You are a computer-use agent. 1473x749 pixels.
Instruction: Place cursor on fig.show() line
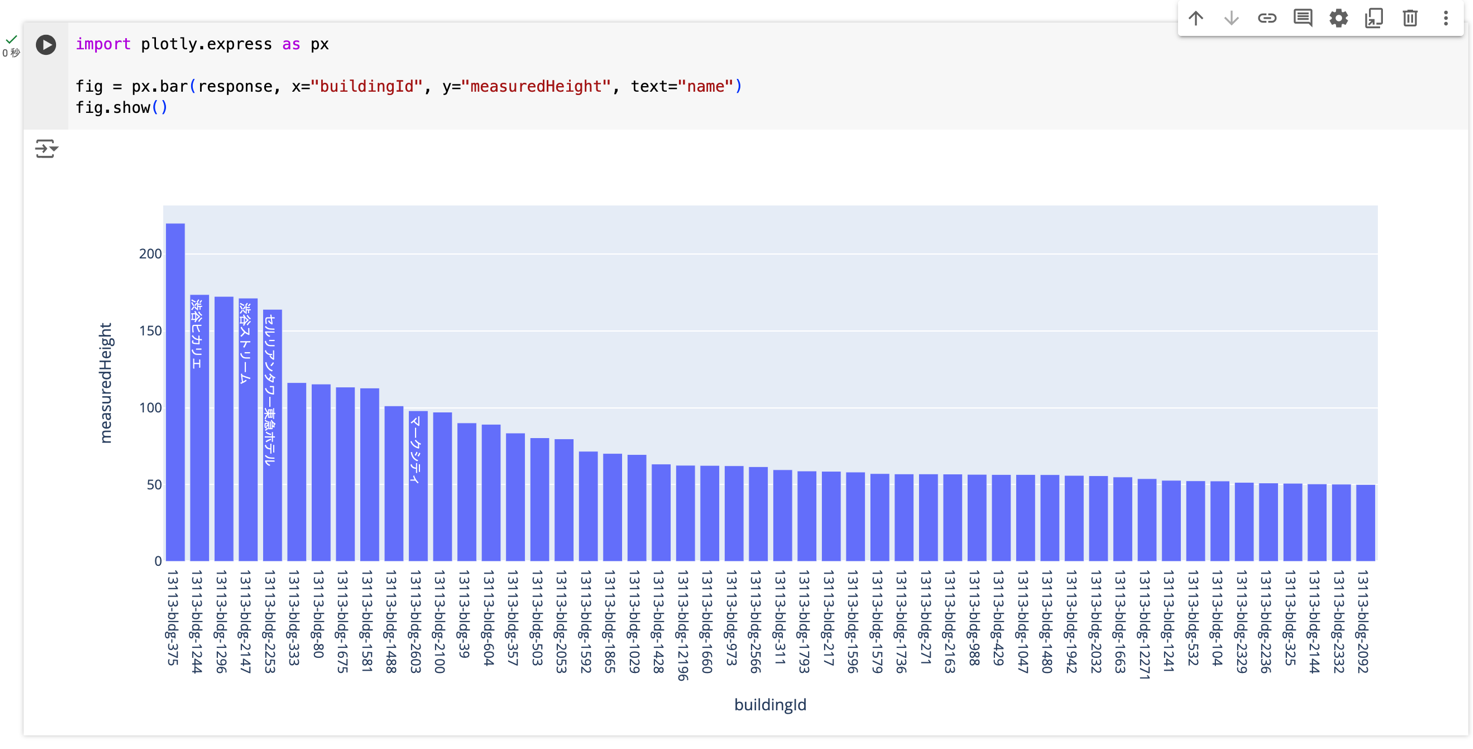click(x=122, y=107)
